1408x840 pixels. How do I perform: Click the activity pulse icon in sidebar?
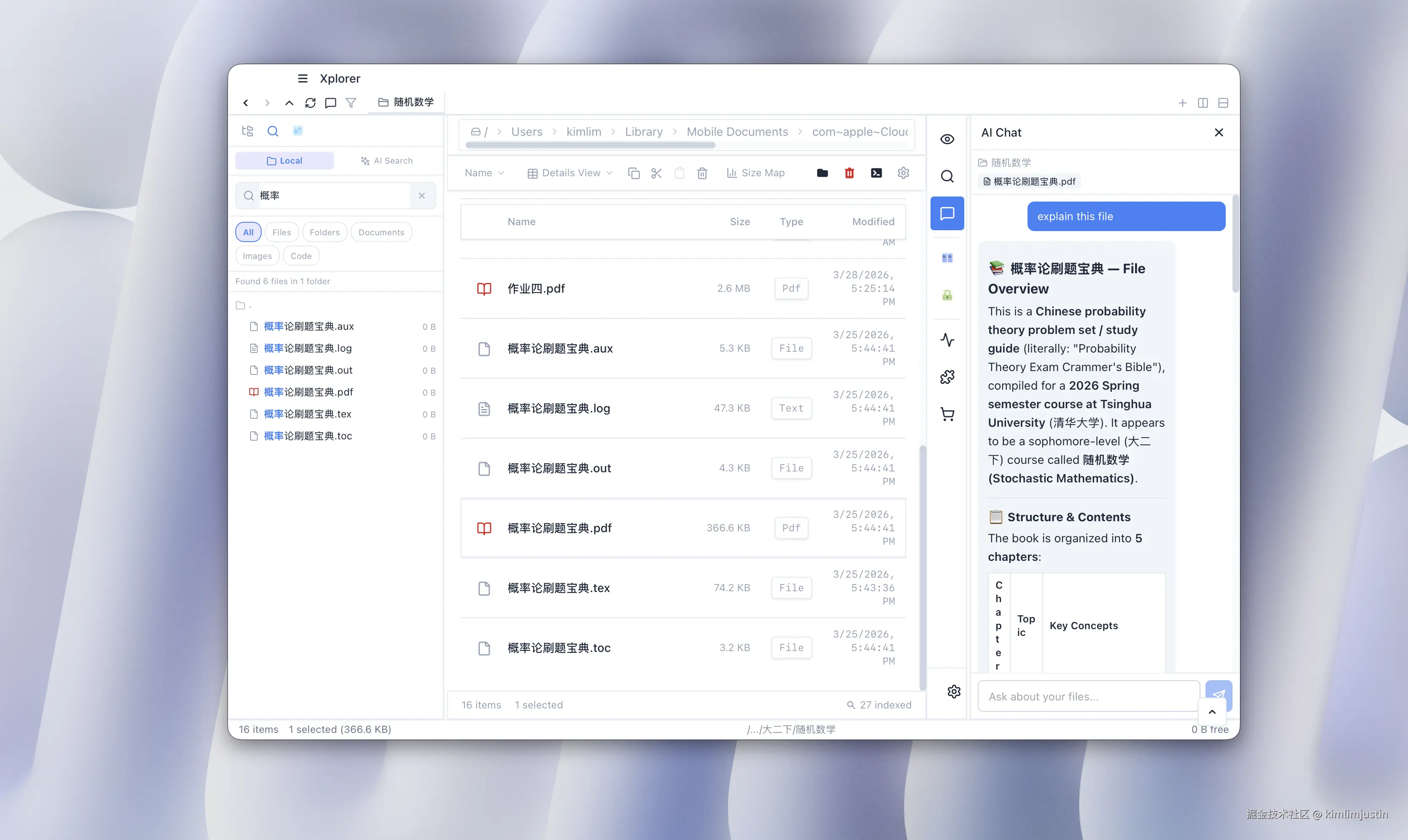click(x=947, y=339)
